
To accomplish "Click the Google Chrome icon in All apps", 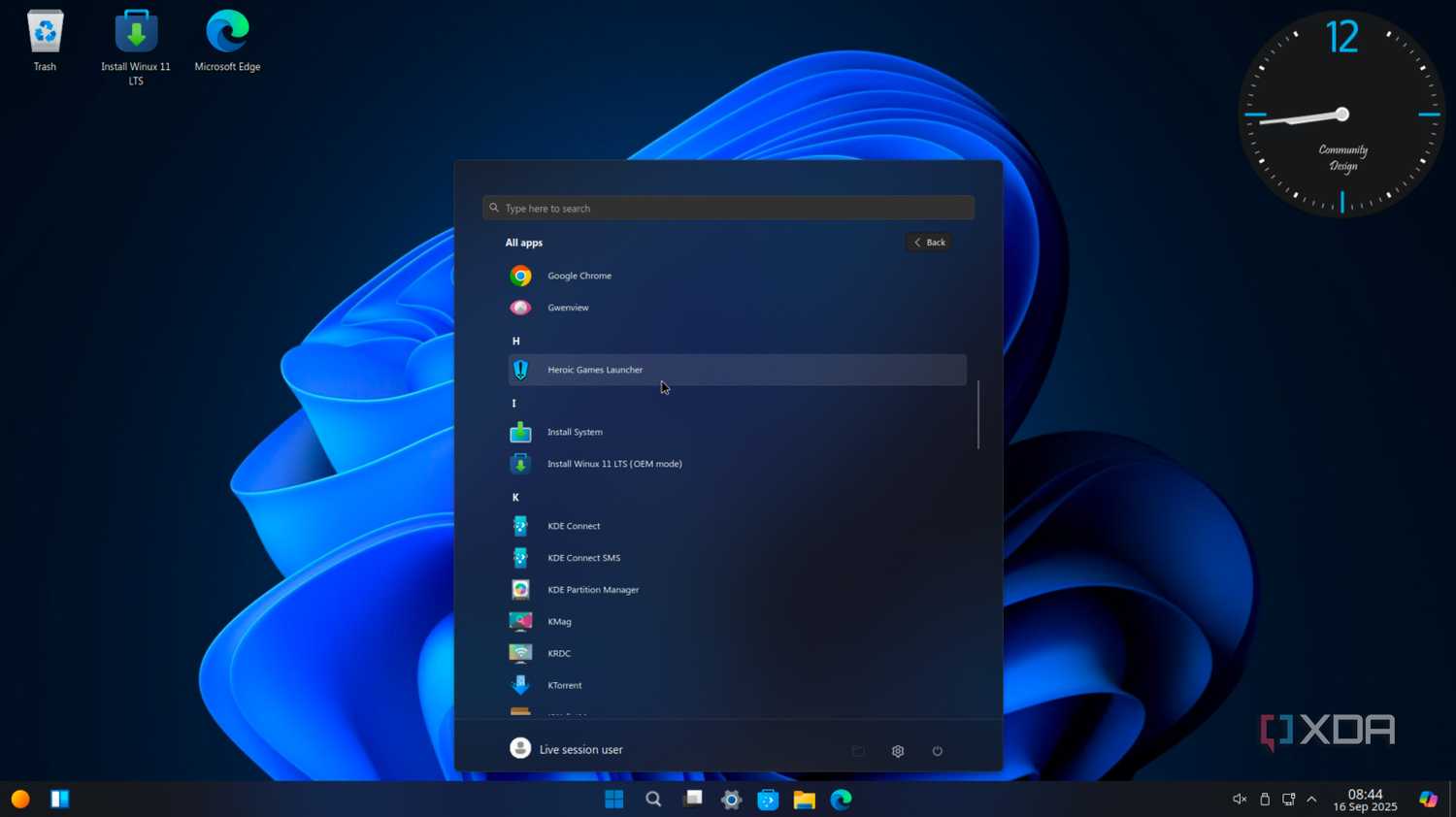I will click(x=520, y=276).
